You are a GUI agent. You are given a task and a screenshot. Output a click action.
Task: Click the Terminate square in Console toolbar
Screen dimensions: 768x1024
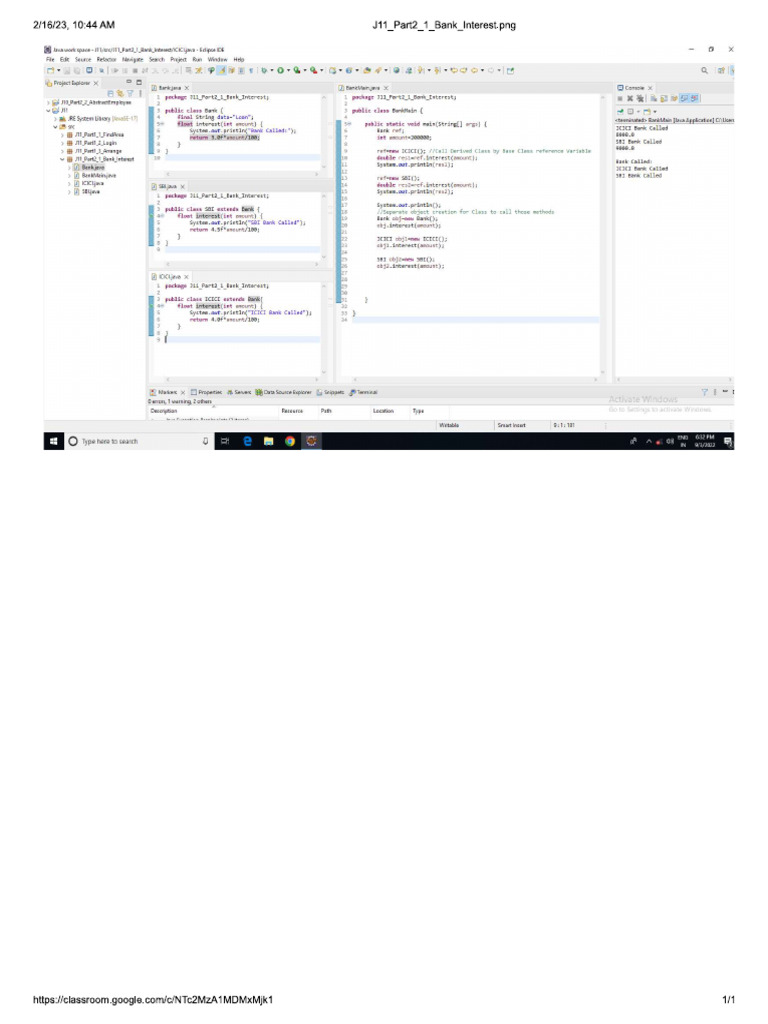coord(620,99)
